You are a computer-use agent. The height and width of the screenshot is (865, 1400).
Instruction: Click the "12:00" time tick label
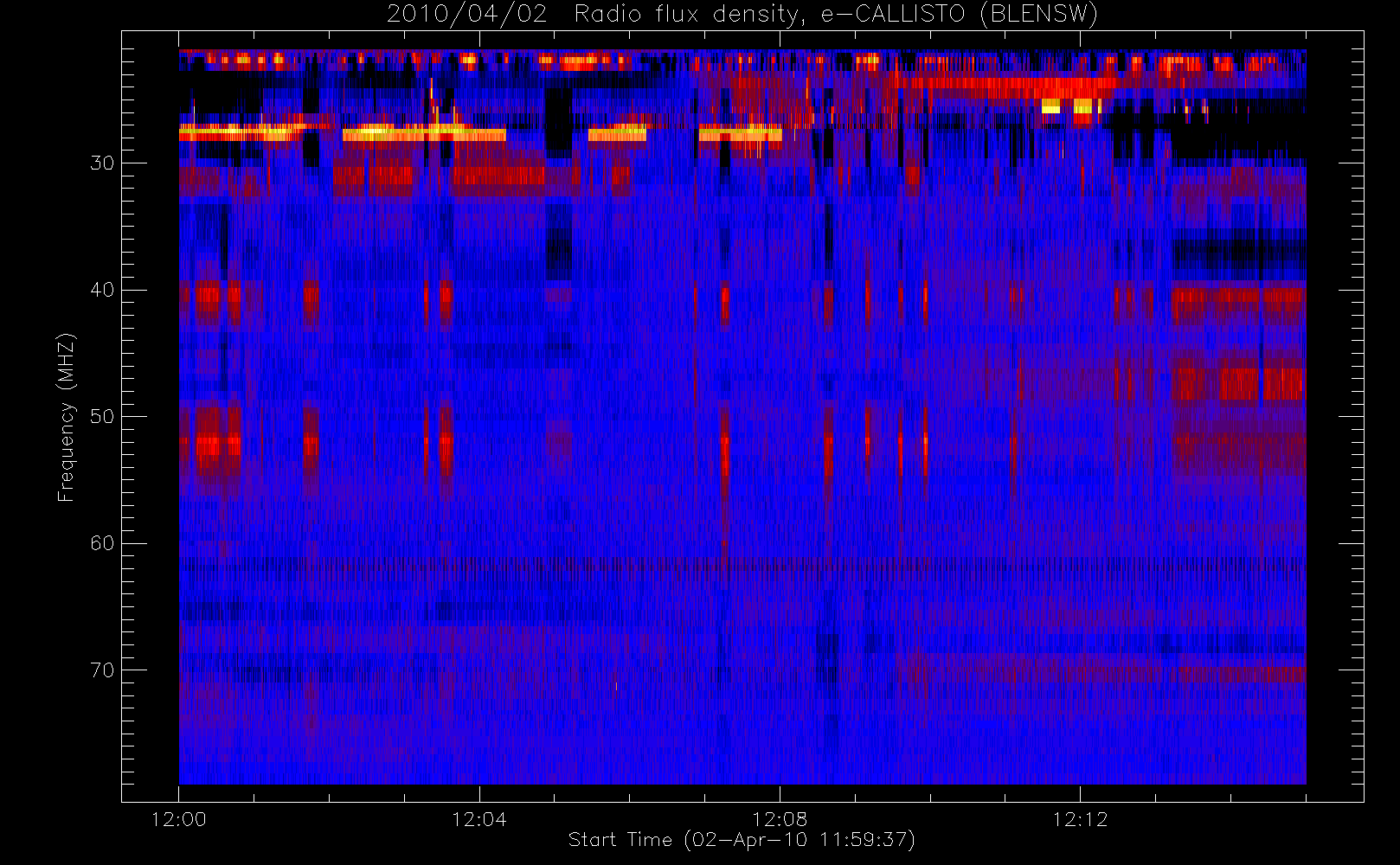[179, 819]
